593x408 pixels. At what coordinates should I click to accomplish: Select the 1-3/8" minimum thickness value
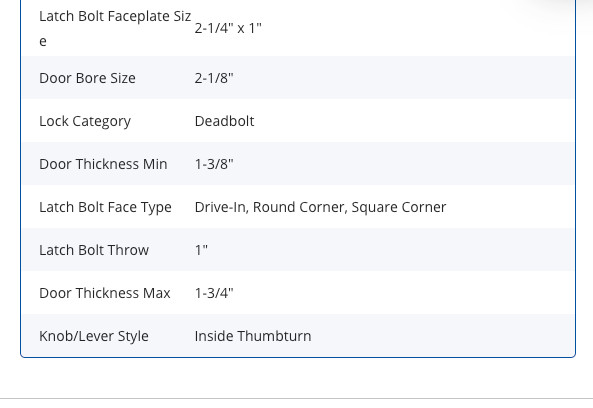(214, 164)
